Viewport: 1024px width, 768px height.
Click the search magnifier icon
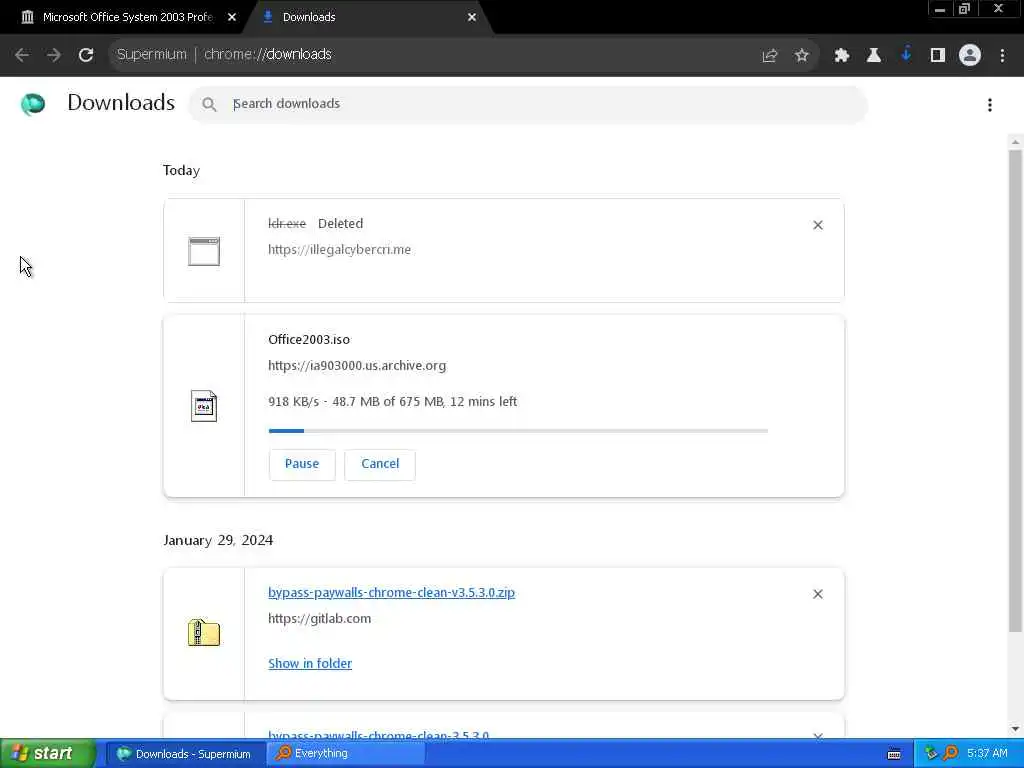tap(209, 104)
